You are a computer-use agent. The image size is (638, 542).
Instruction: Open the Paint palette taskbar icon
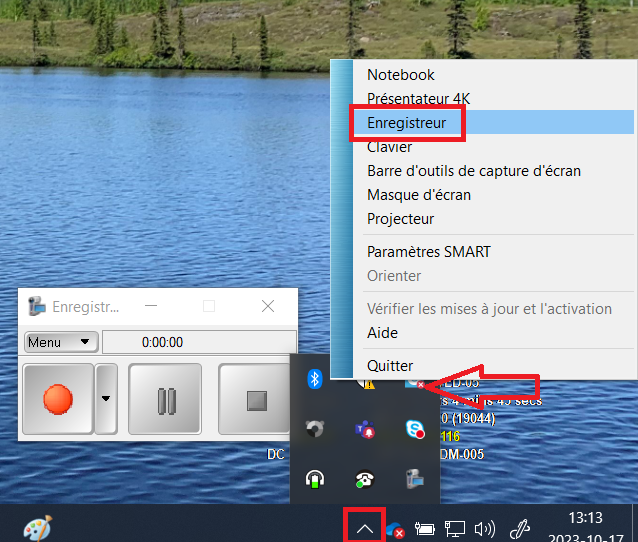(37, 527)
